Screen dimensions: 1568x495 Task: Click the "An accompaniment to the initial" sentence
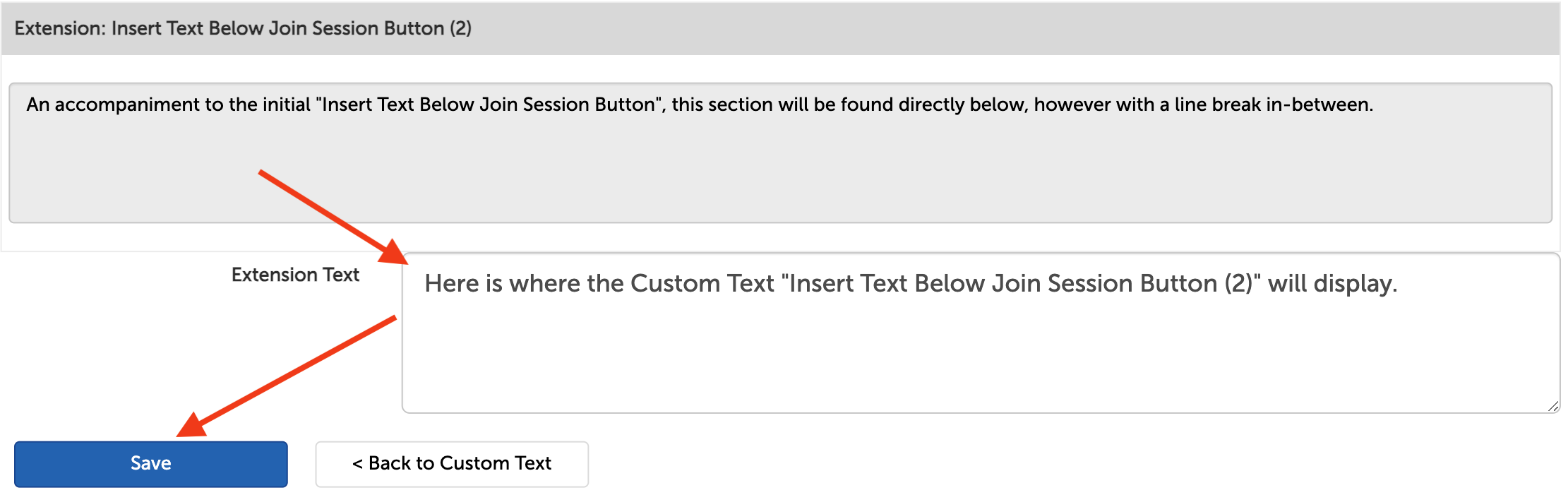169,105
